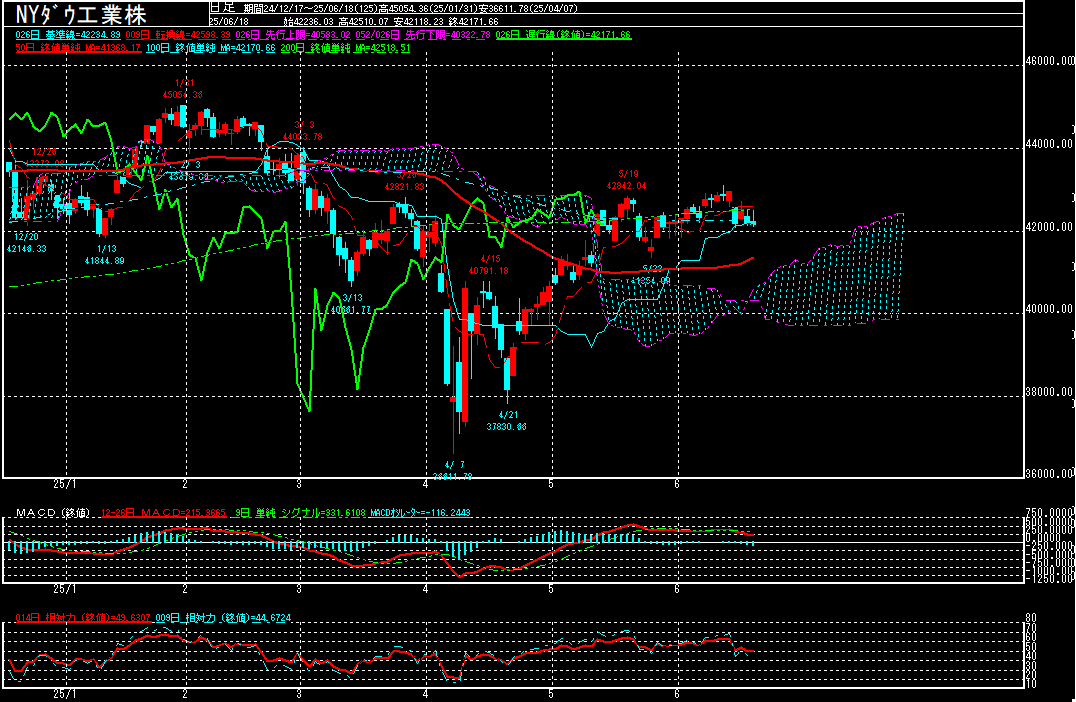Click the 009日 相対力(終値)=44.6724 legend

pyautogui.click(x=223, y=618)
